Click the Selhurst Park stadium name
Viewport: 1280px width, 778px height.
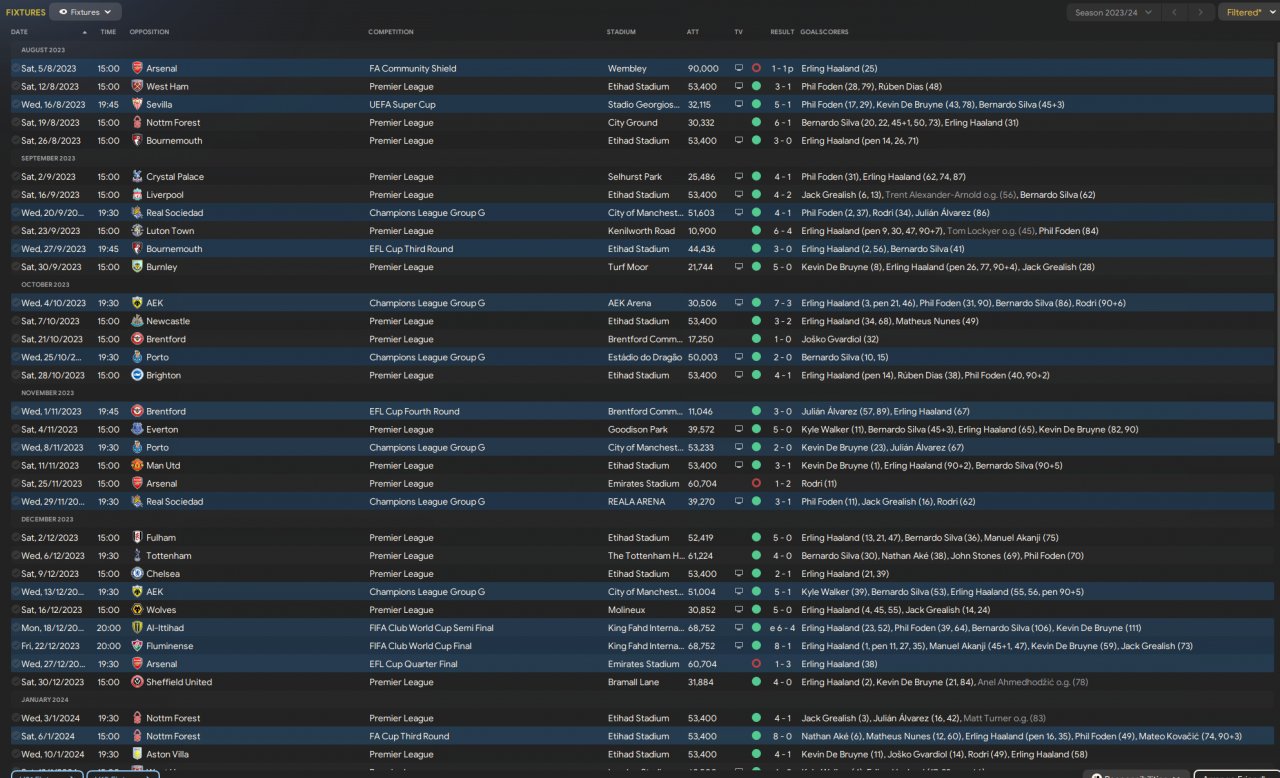click(635, 177)
